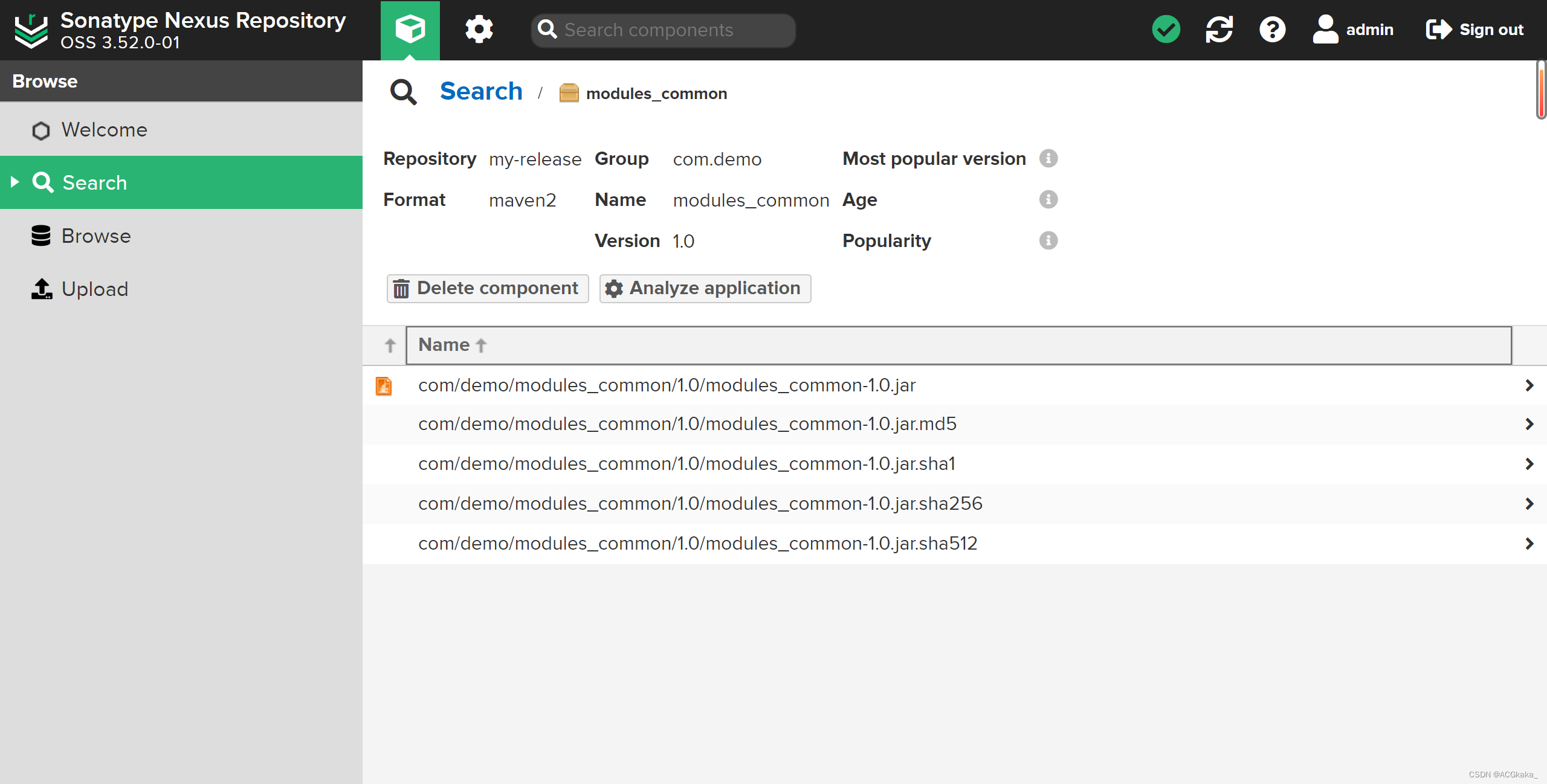The height and width of the screenshot is (784, 1547).
Task: Open the administration gear icon
Action: click(x=479, y=29)
